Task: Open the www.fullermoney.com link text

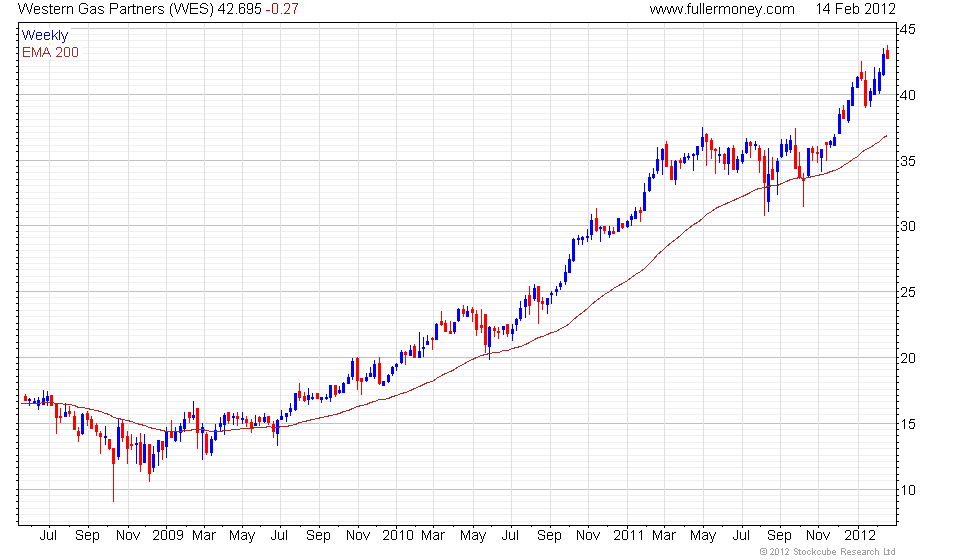Action: click(722, 9)
